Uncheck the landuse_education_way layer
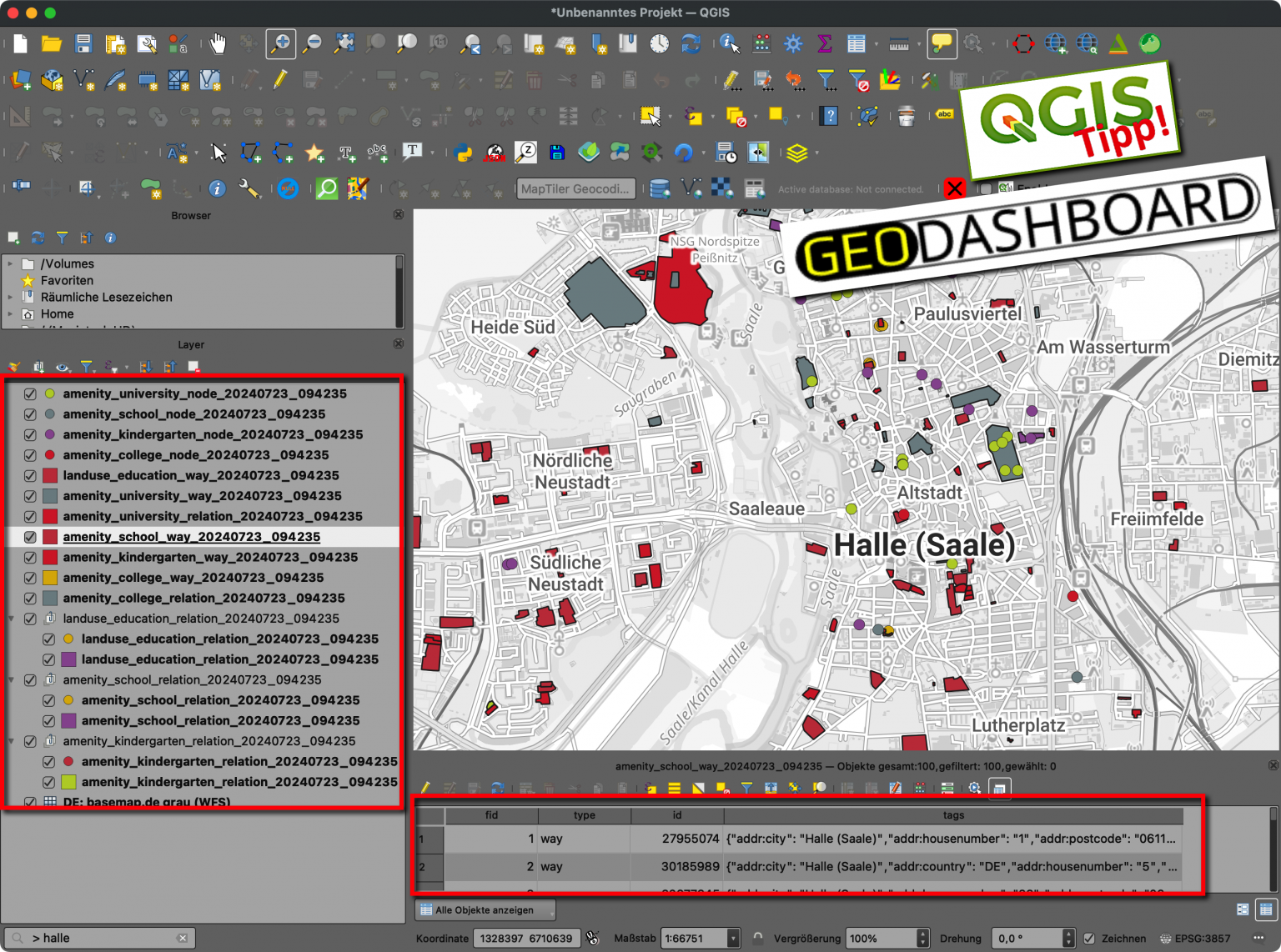This screenshot has height=952, width=1281. [x=30, y=475]
